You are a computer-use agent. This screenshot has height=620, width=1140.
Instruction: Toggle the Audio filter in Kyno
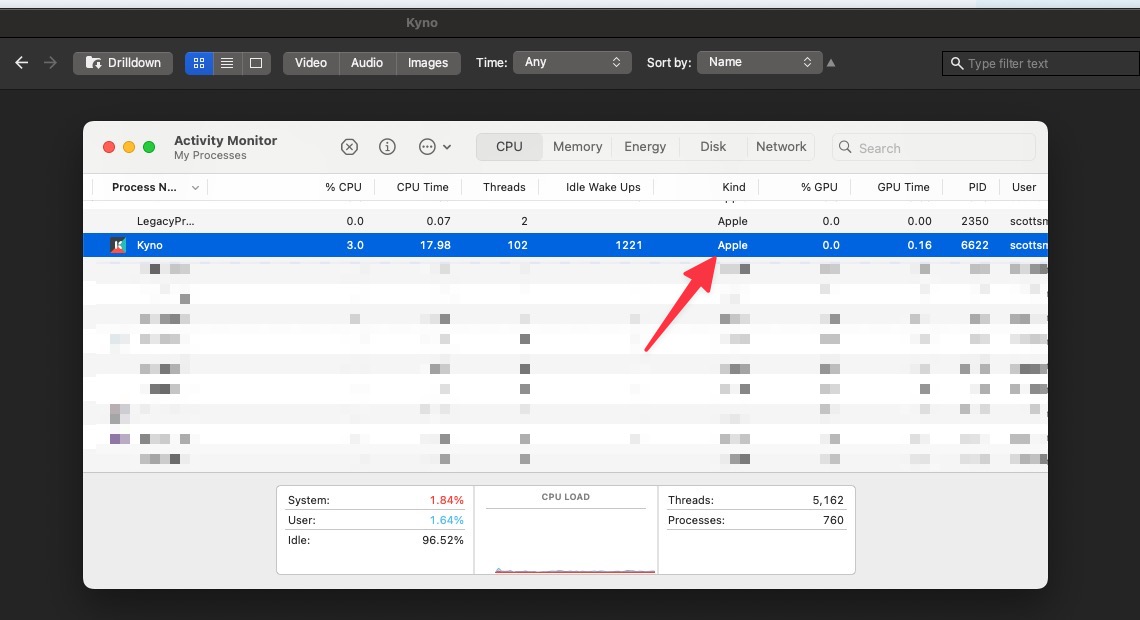click(366, 63)
